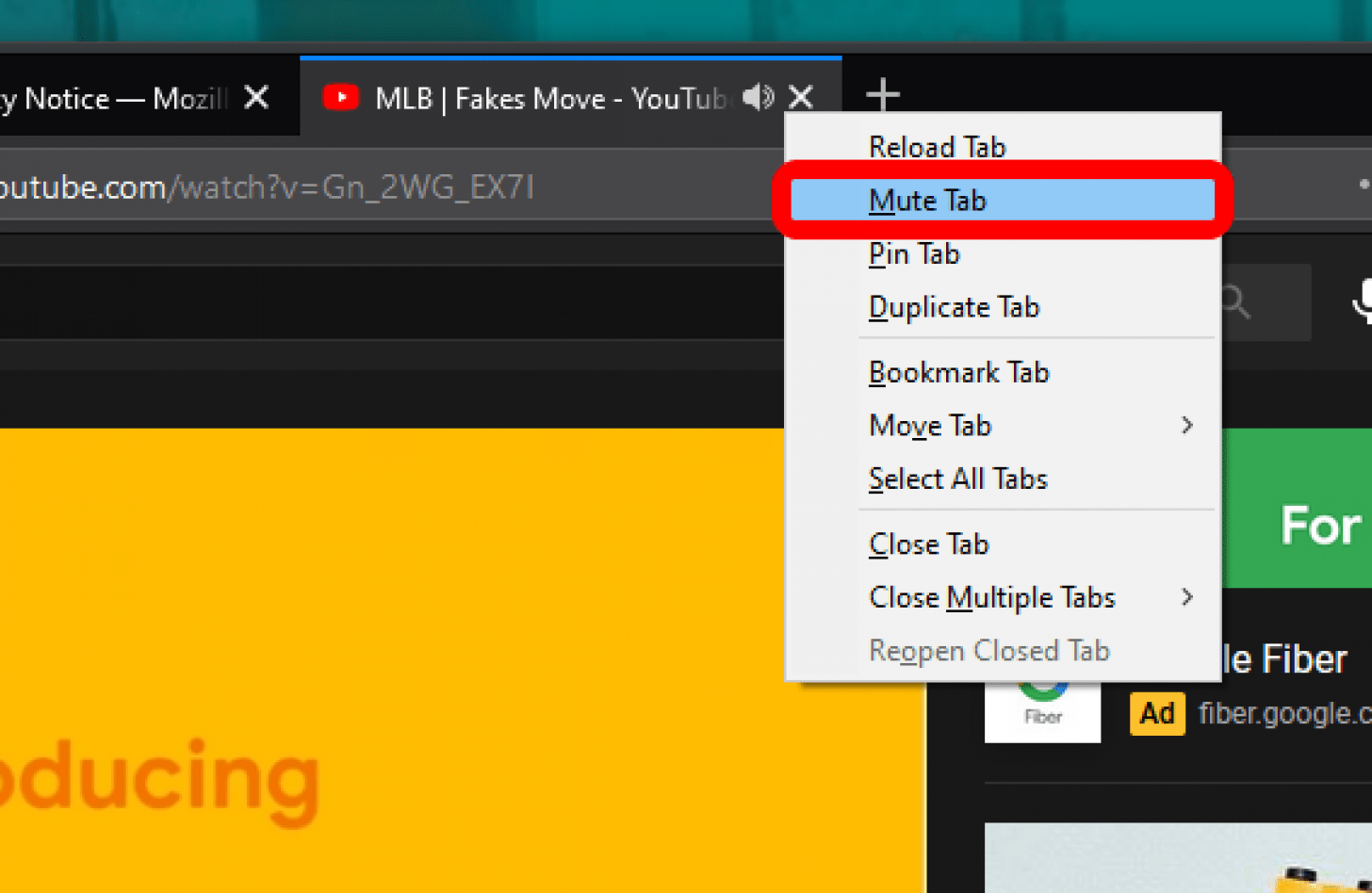Click the YouTube favicon on the active tab

pyautogui.click(x=341, y=96)
